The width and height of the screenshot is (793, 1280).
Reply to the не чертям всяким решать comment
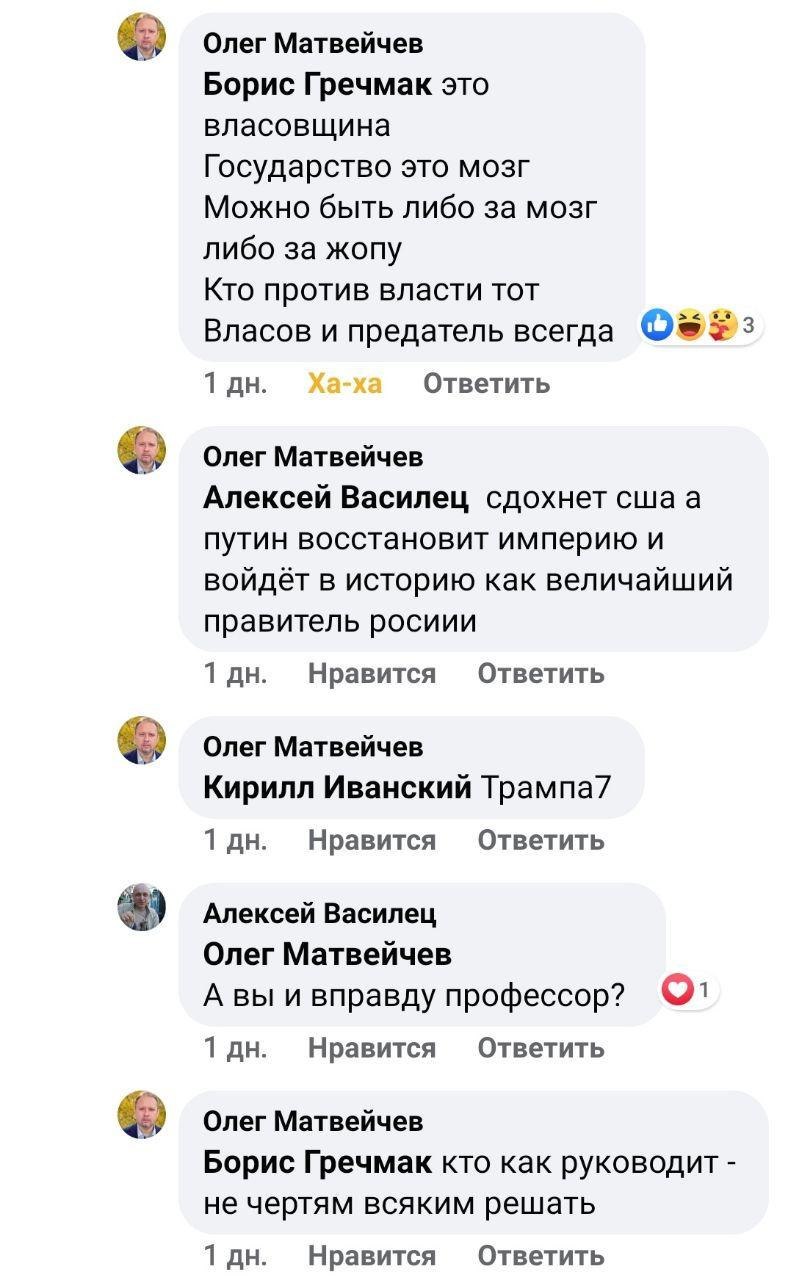541,1255
